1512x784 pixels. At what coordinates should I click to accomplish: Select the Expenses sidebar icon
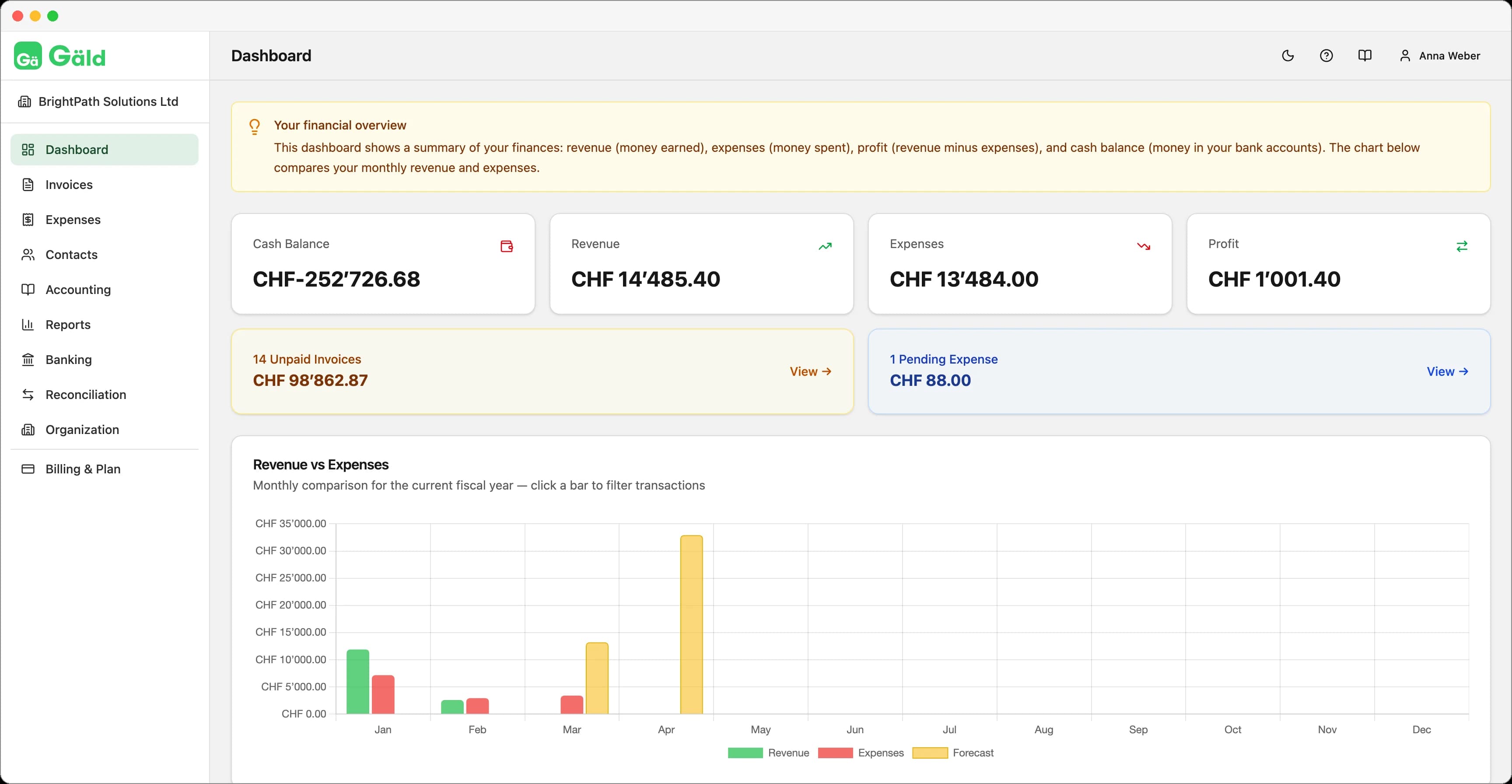28,220
